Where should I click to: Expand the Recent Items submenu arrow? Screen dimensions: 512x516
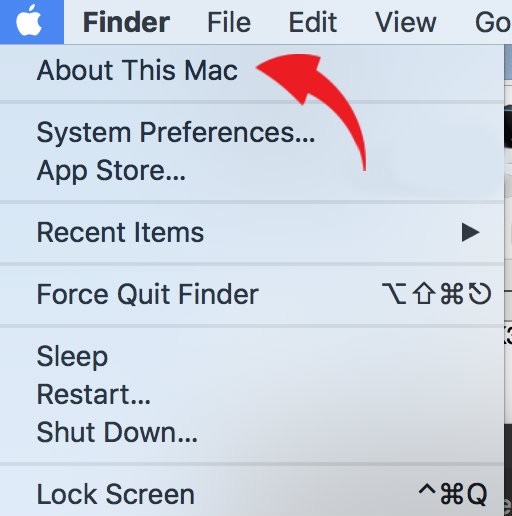pyautogui.click(x=471, y=233)
